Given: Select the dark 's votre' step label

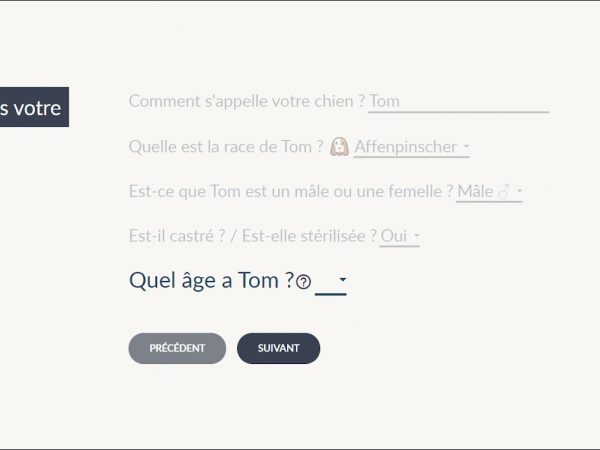Looking at the screenshot, I should click(x=33, y=108).
